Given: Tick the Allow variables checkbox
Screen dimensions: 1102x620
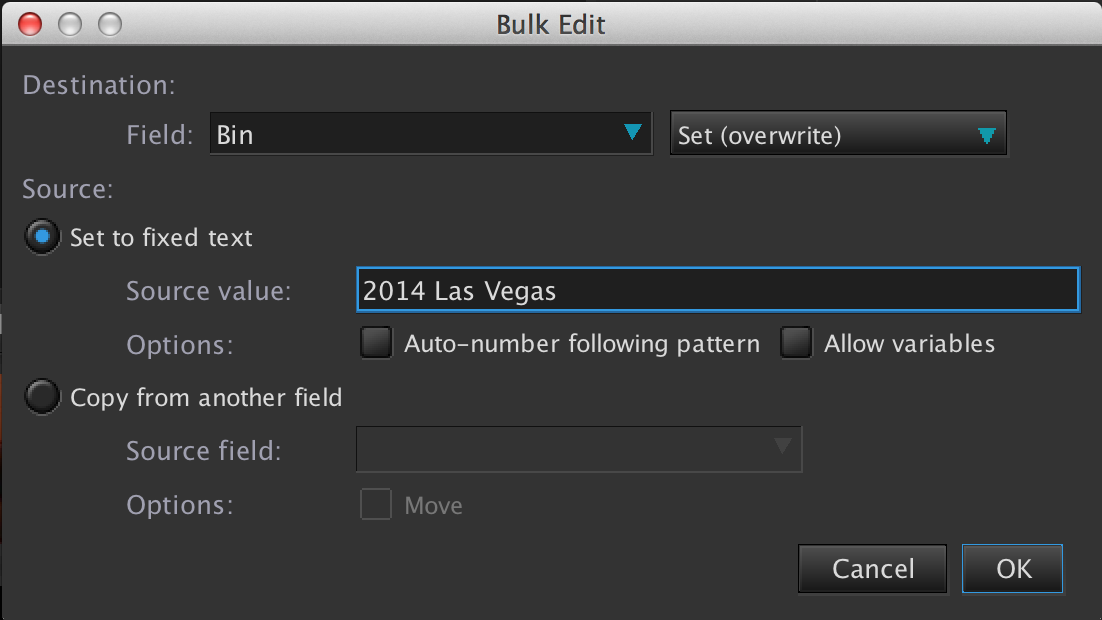Looking at the screenshot, I should point(796,344).
